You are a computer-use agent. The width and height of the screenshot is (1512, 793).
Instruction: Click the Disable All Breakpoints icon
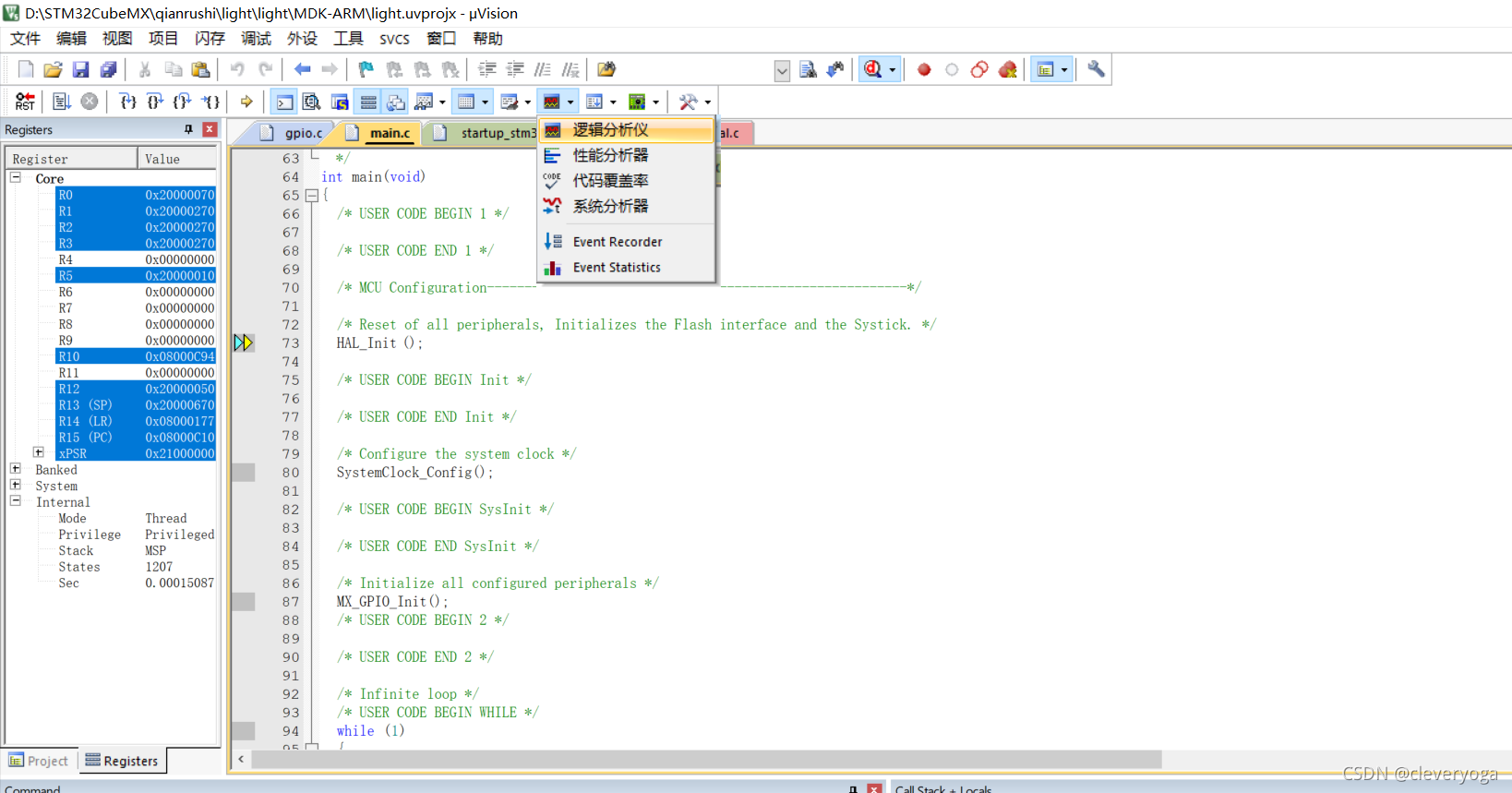979,69
